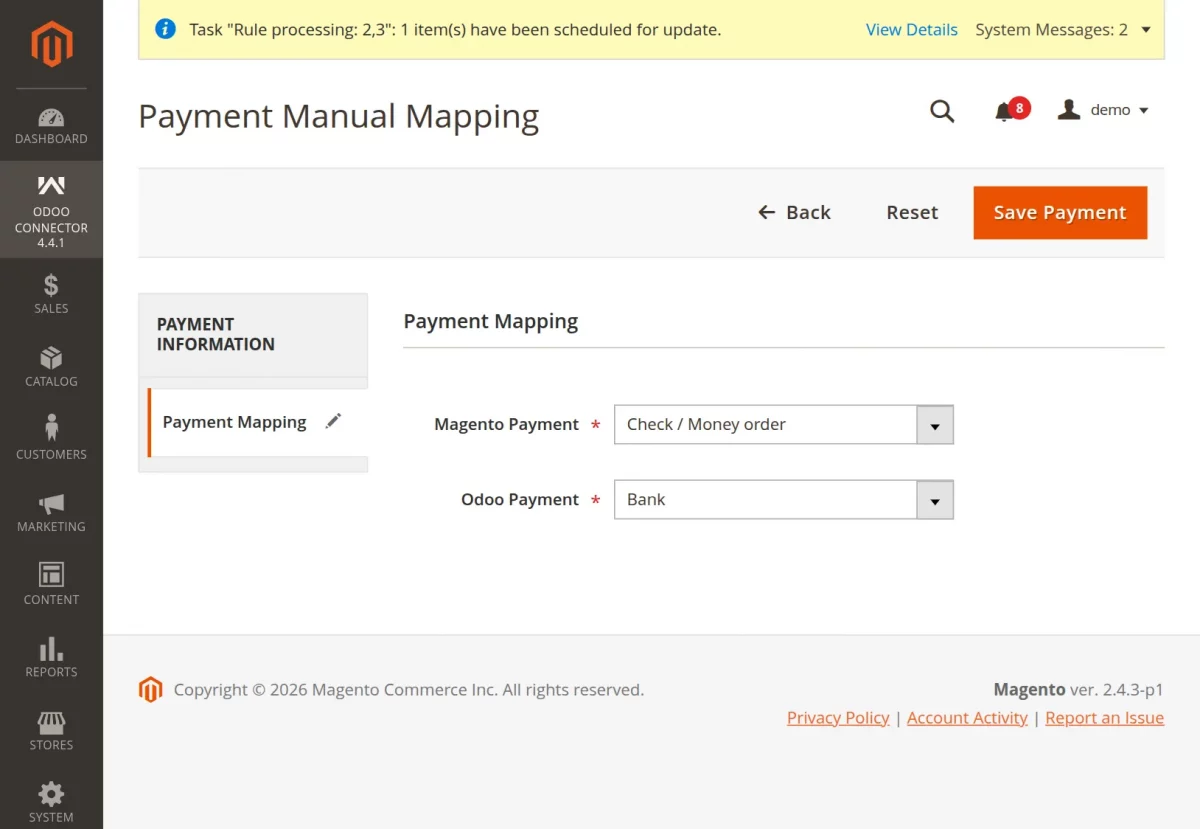Image resolution: width=1200 pixels, height=829 pixels.
Task: Open the View Details link
Action: click(x=912, y=30)
